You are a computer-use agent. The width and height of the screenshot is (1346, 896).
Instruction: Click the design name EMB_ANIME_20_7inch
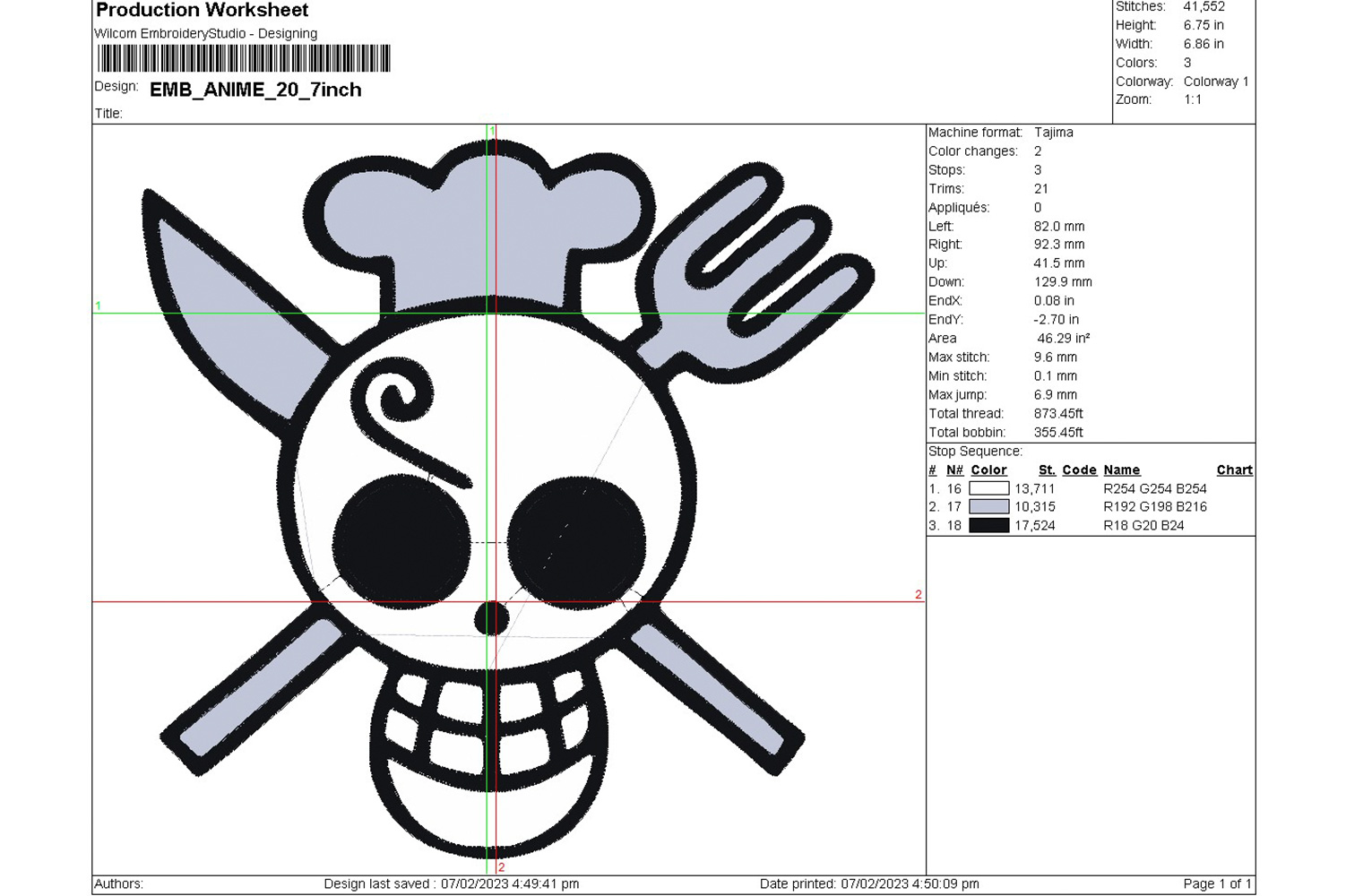tap(255, 90)
